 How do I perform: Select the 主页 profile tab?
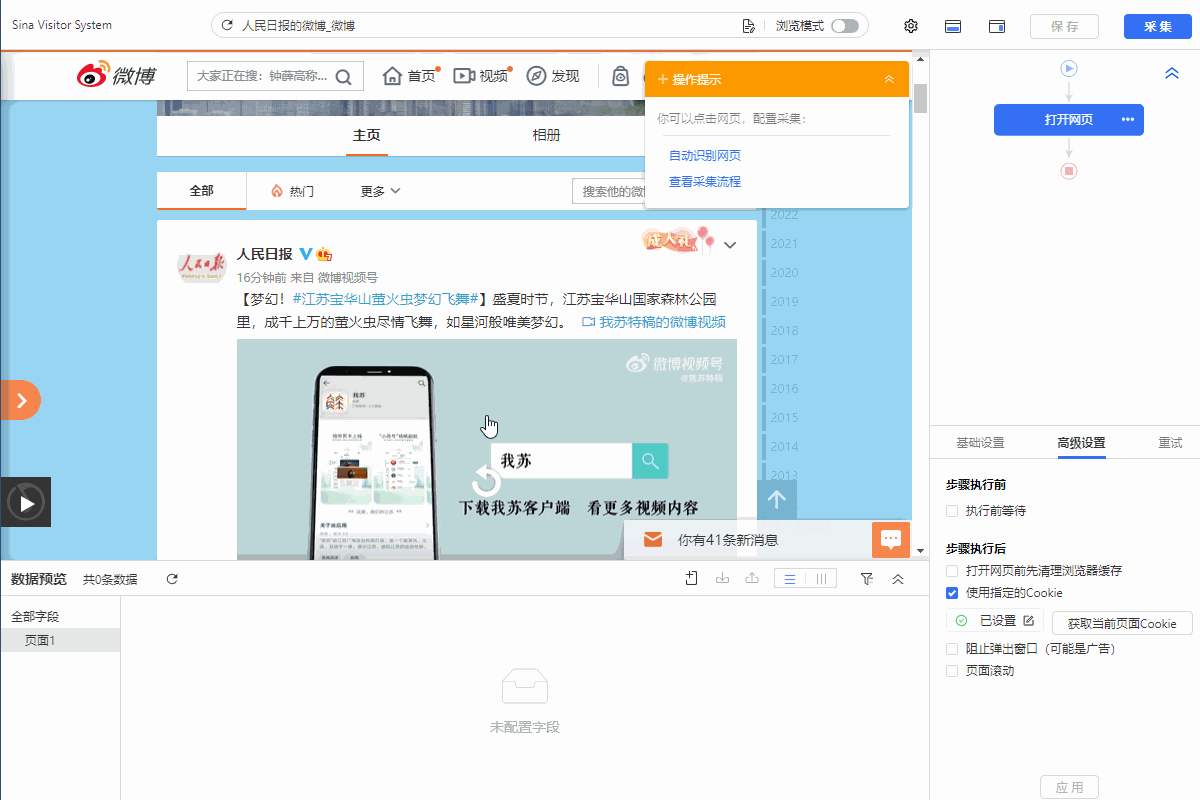[367, 136]
